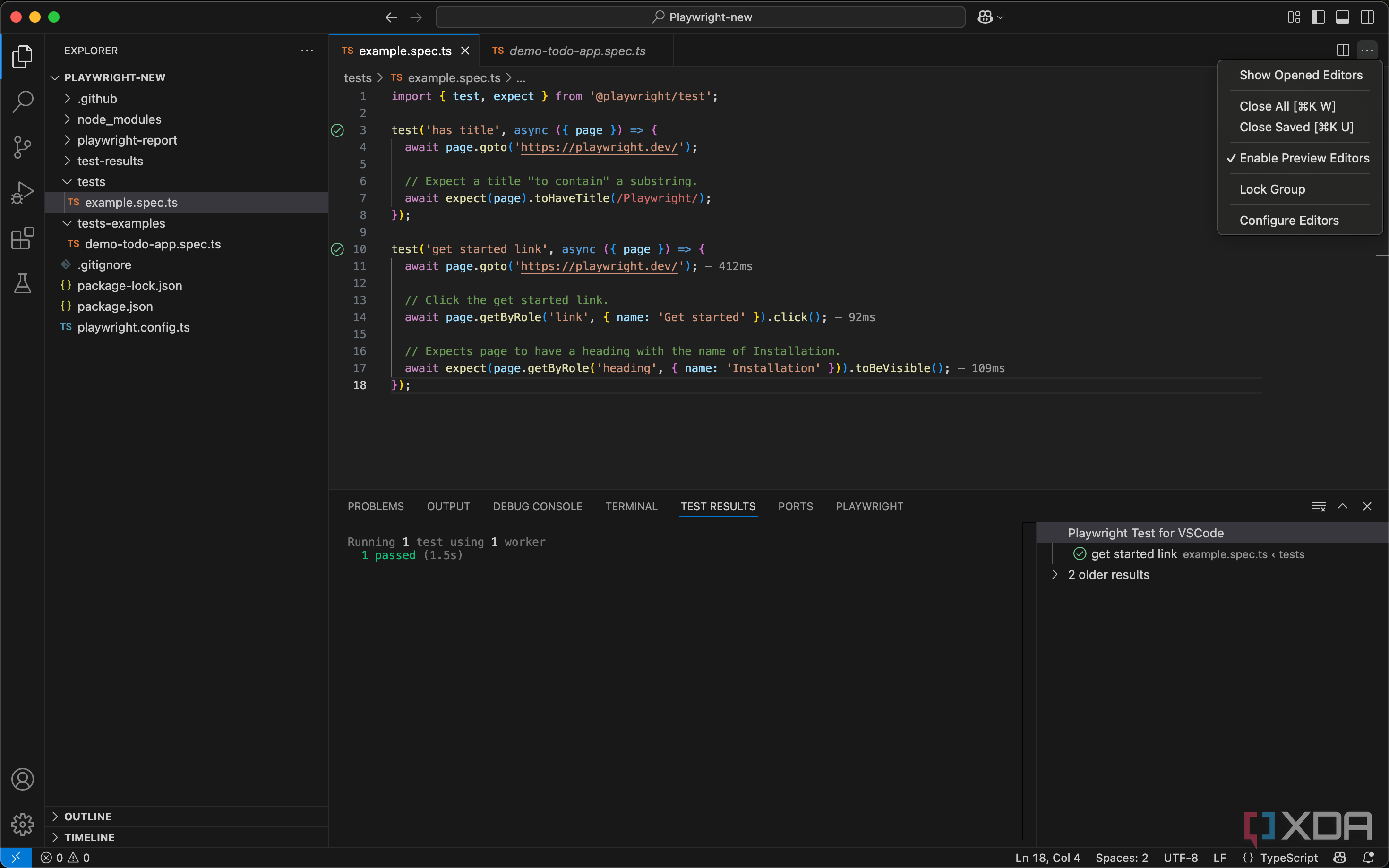Run the 'has title' test gutter icon
The width and height of the screenshot is (1389, 868).
[x=338, y=130]
